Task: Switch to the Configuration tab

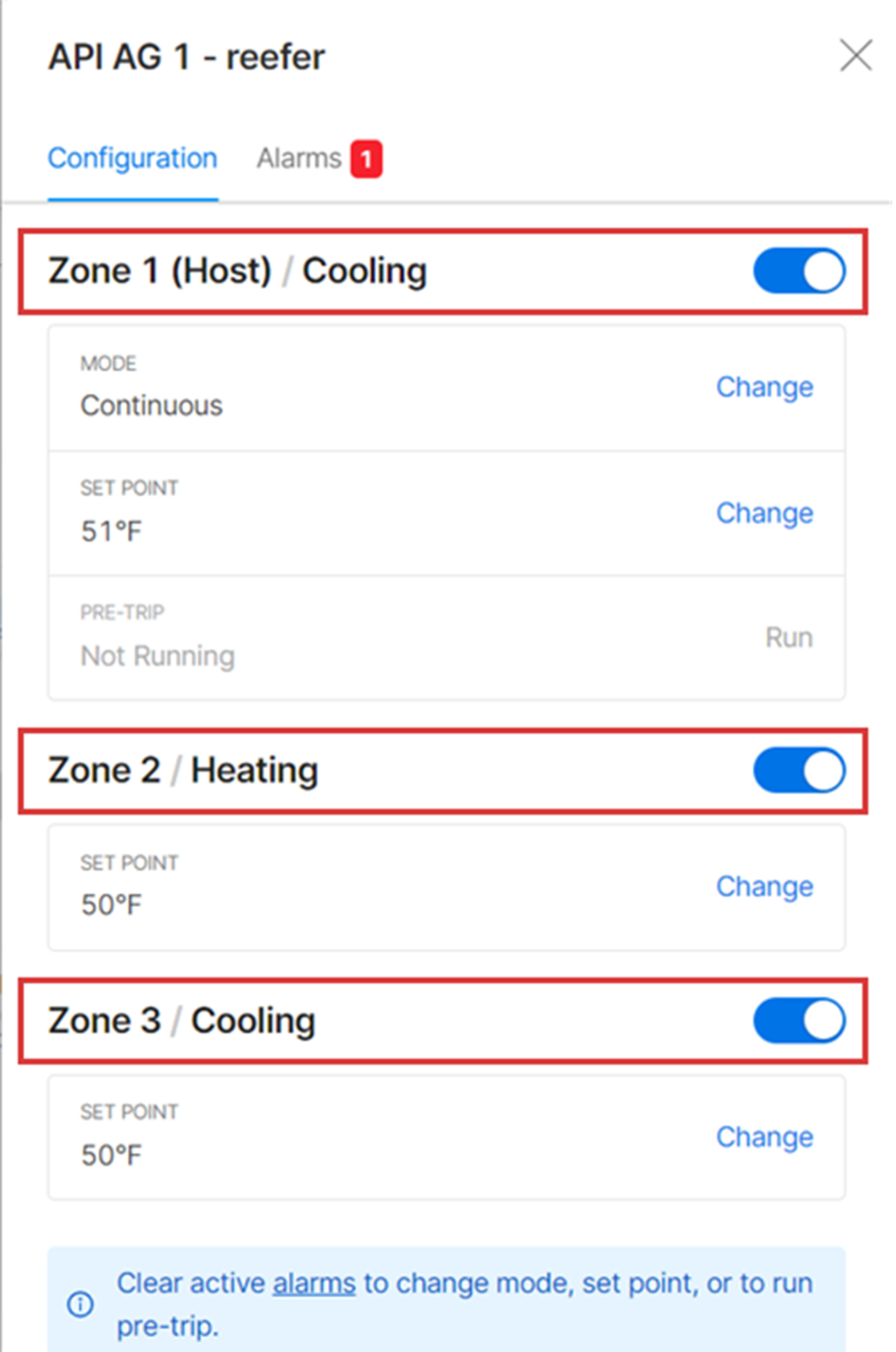Action: coord(132,159)
